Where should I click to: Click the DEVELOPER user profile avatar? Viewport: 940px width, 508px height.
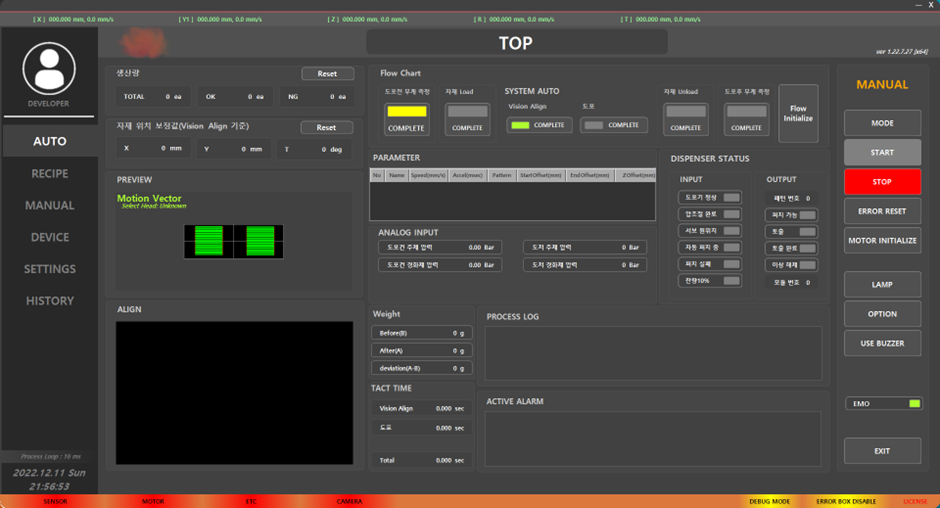point(49,69)
